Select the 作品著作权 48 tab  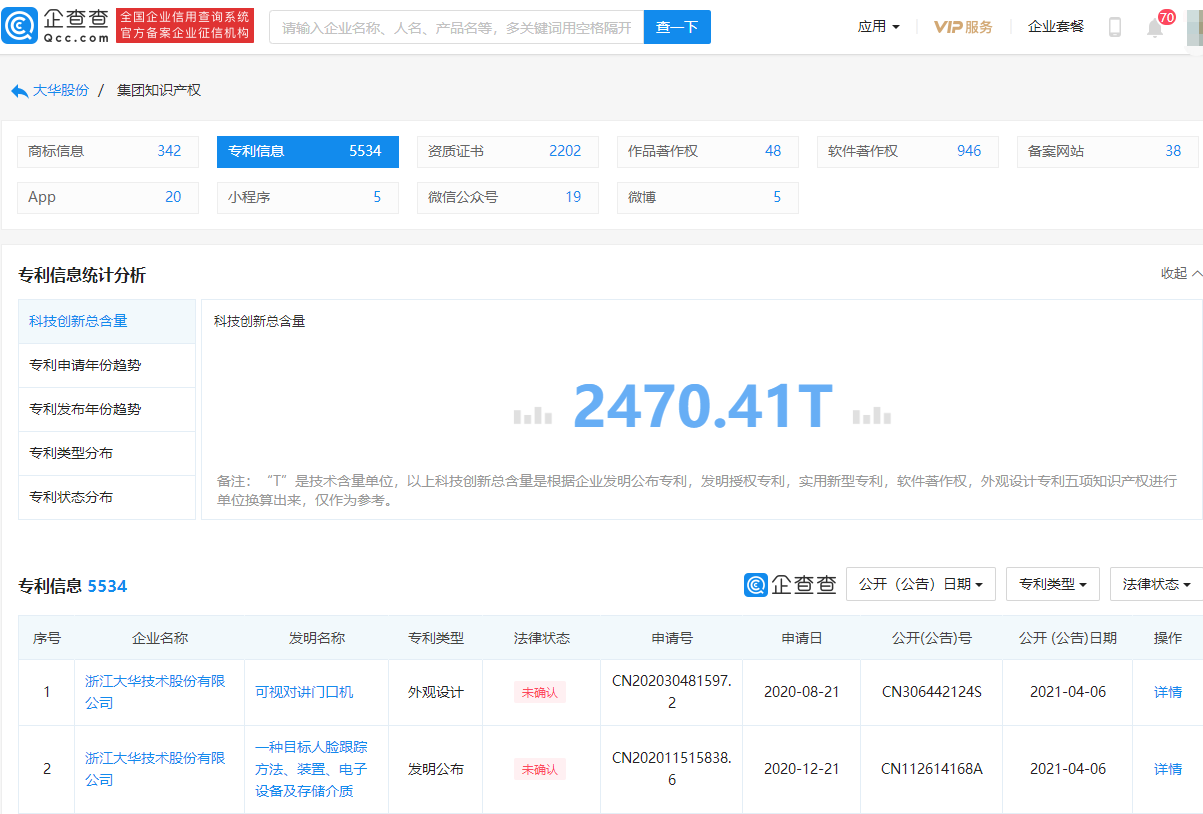pos(708,151)
